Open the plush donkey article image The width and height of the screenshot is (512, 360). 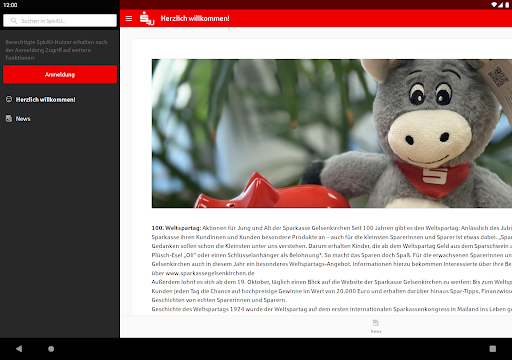[x=332, y=133]
